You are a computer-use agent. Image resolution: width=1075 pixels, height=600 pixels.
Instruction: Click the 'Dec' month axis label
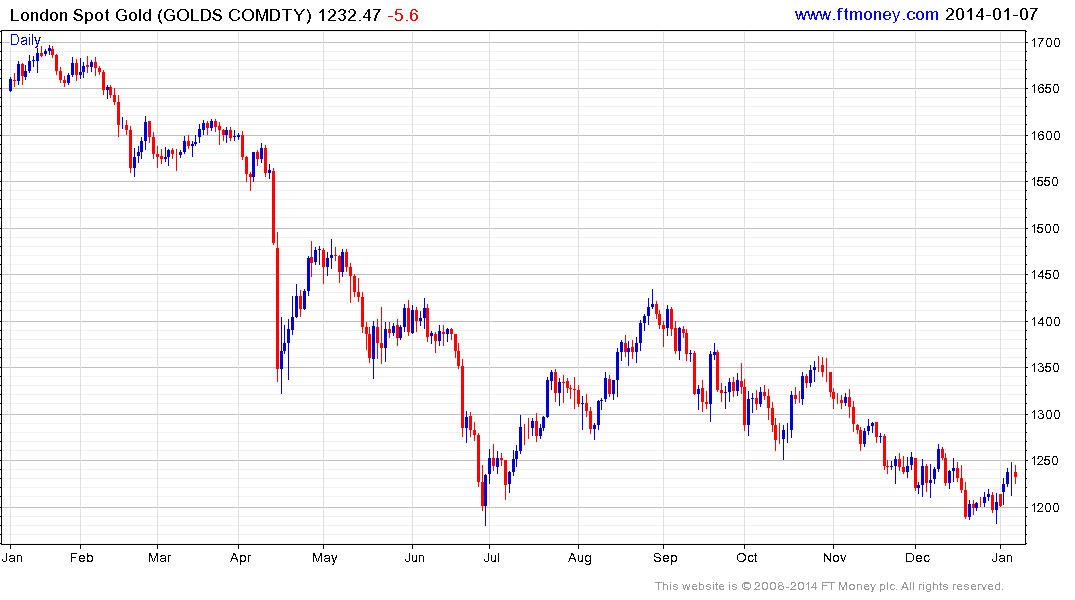917,557
